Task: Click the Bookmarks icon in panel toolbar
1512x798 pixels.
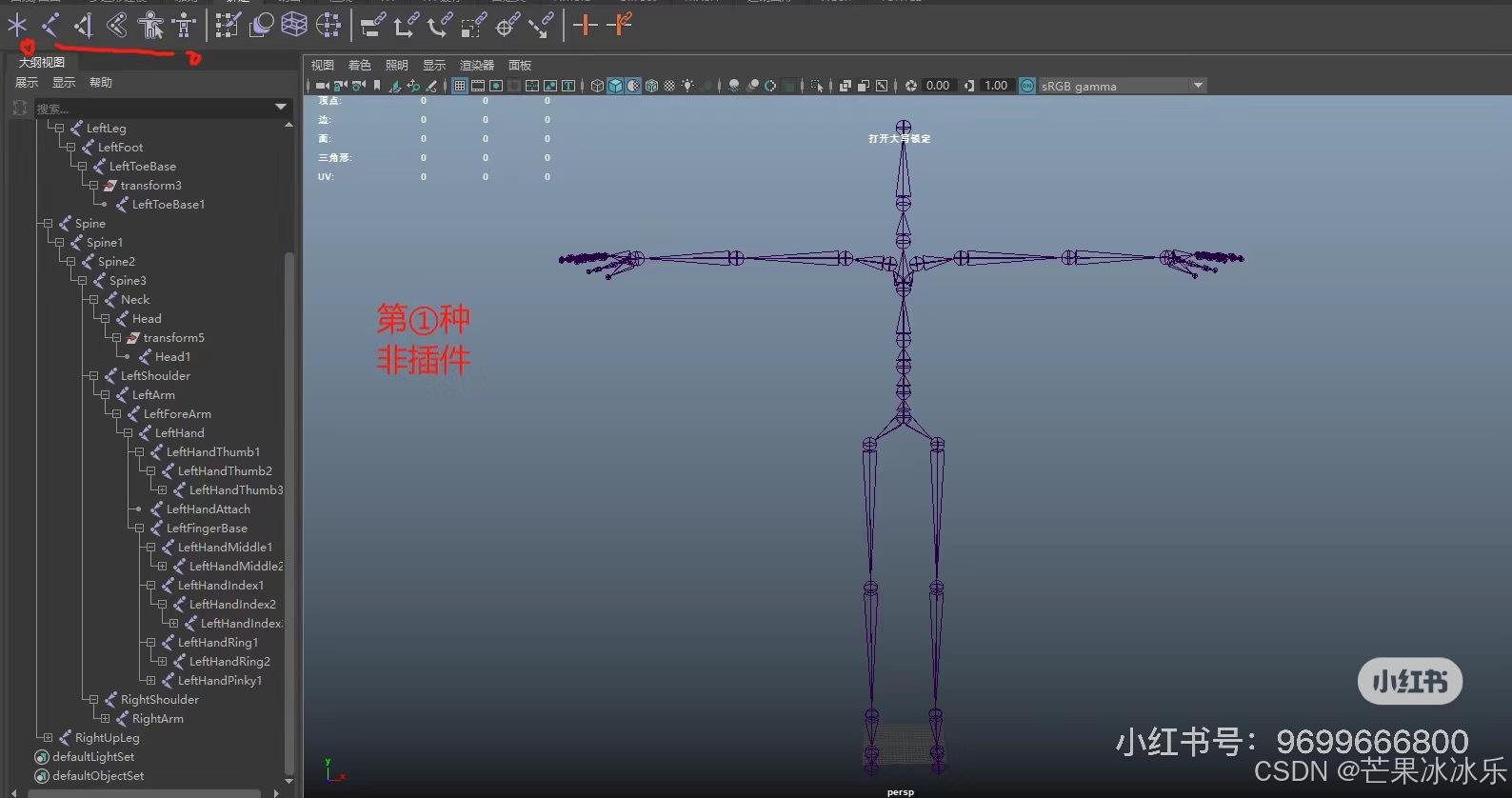Action: coord(376,86)
